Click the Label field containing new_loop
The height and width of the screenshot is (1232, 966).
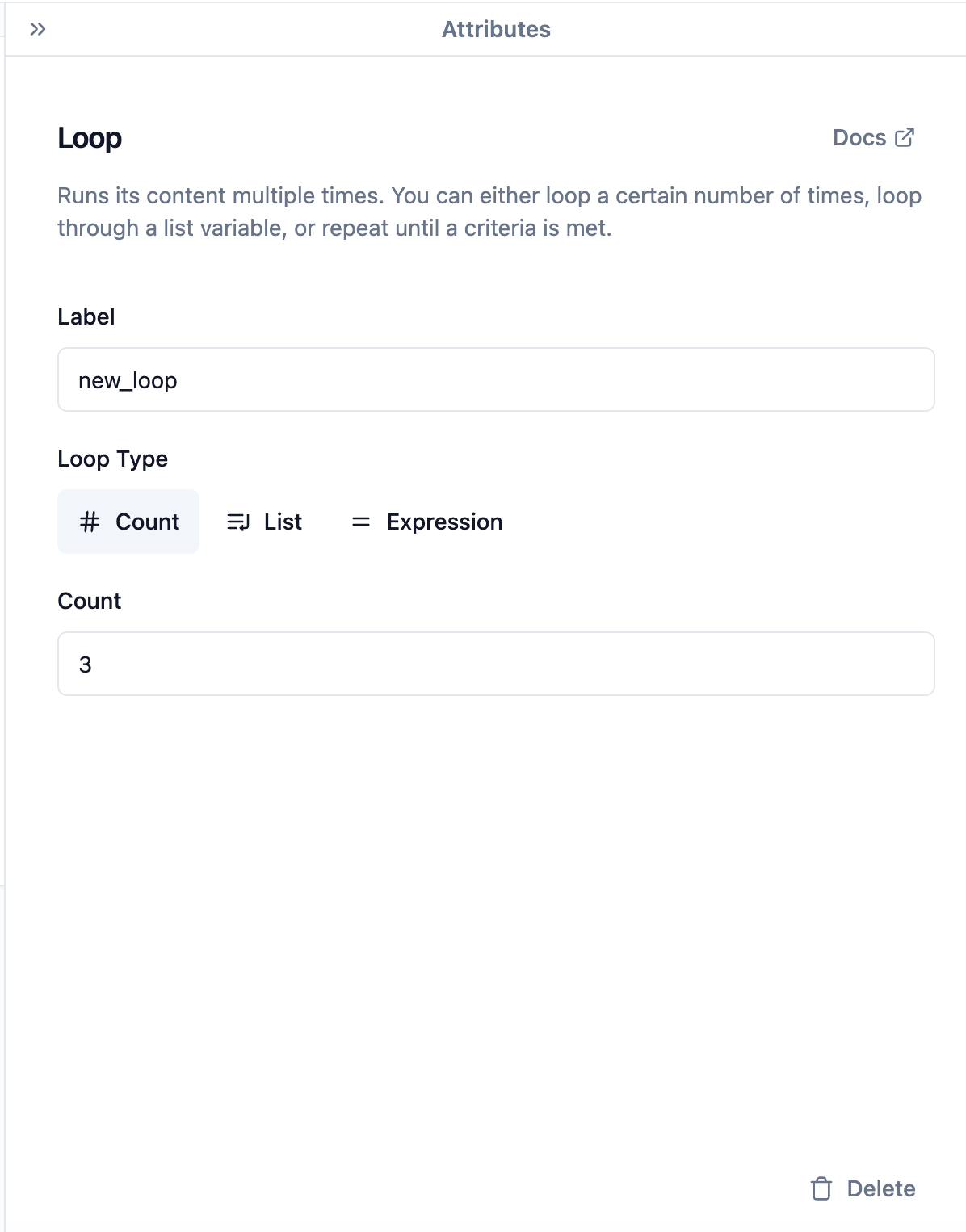pos(496,379)
